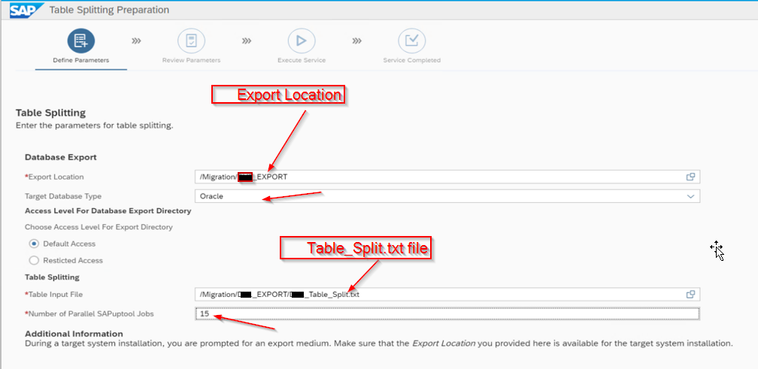Screen dimensions: 758x369
Task: Click Access Level For Database Export Directory heading
Action: [x=108, y=211]
